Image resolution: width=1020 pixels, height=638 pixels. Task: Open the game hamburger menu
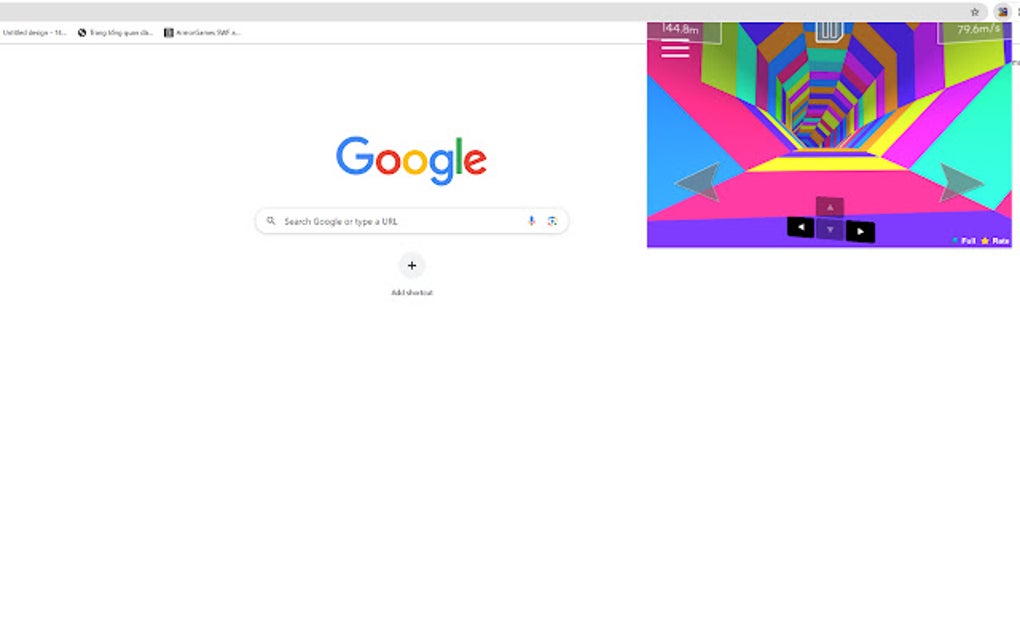tap(675, 49)
